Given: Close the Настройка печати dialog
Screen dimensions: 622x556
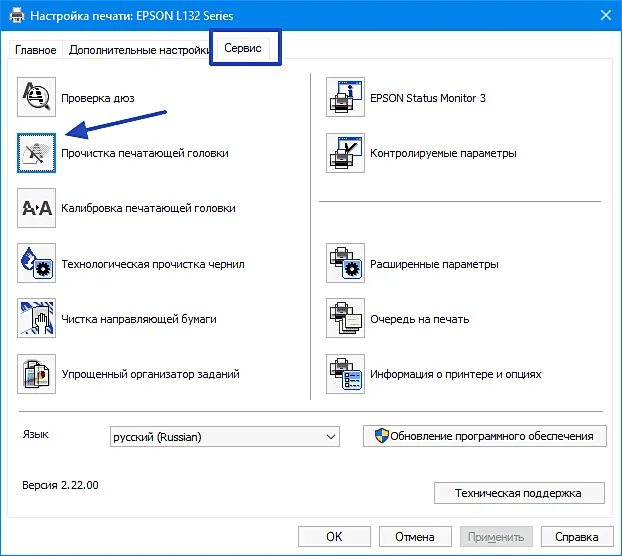Looking at the screenshot, I should point(606,15).
